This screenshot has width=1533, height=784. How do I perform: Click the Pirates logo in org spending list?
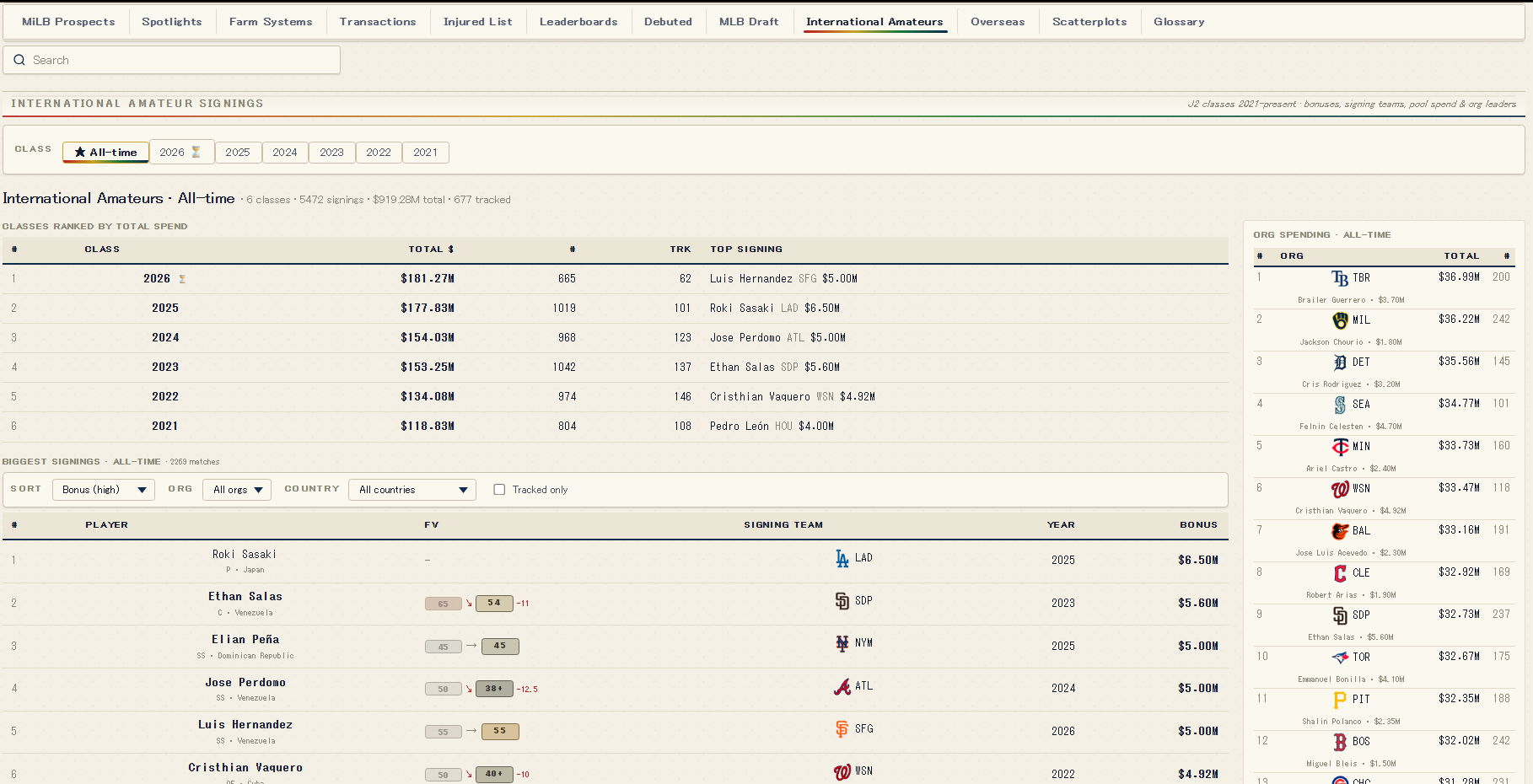1340,700
